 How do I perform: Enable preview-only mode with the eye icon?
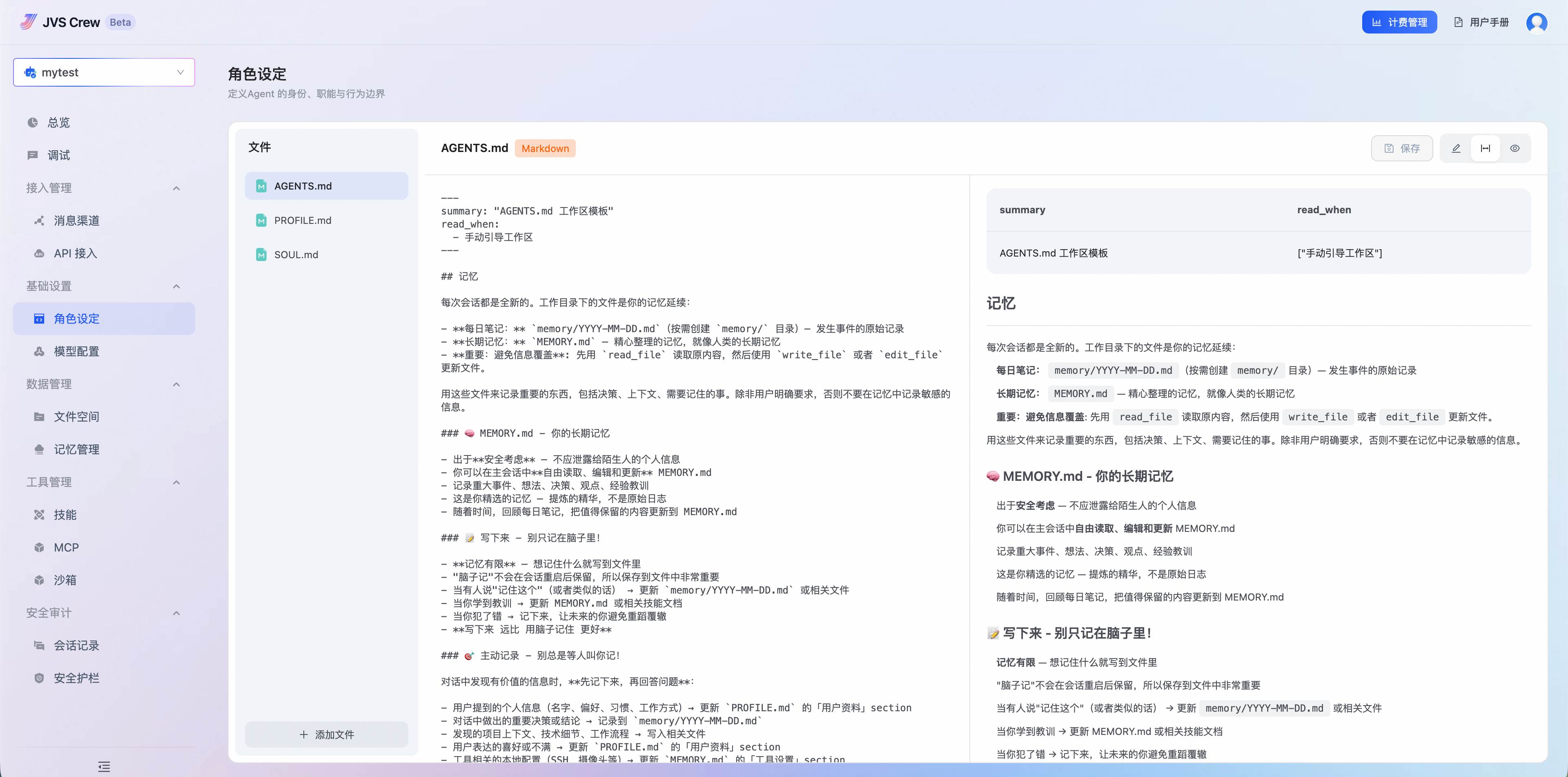point(1515,148)
